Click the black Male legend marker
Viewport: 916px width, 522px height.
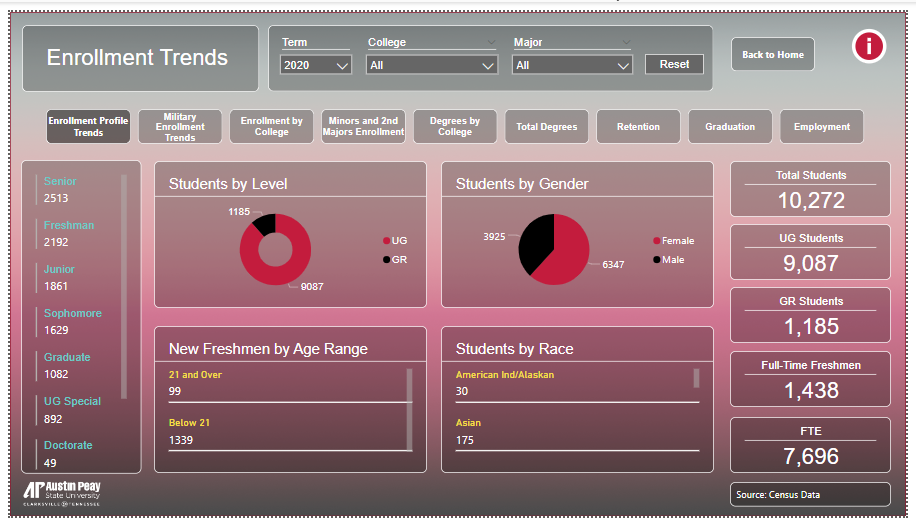tap(657, 260)
